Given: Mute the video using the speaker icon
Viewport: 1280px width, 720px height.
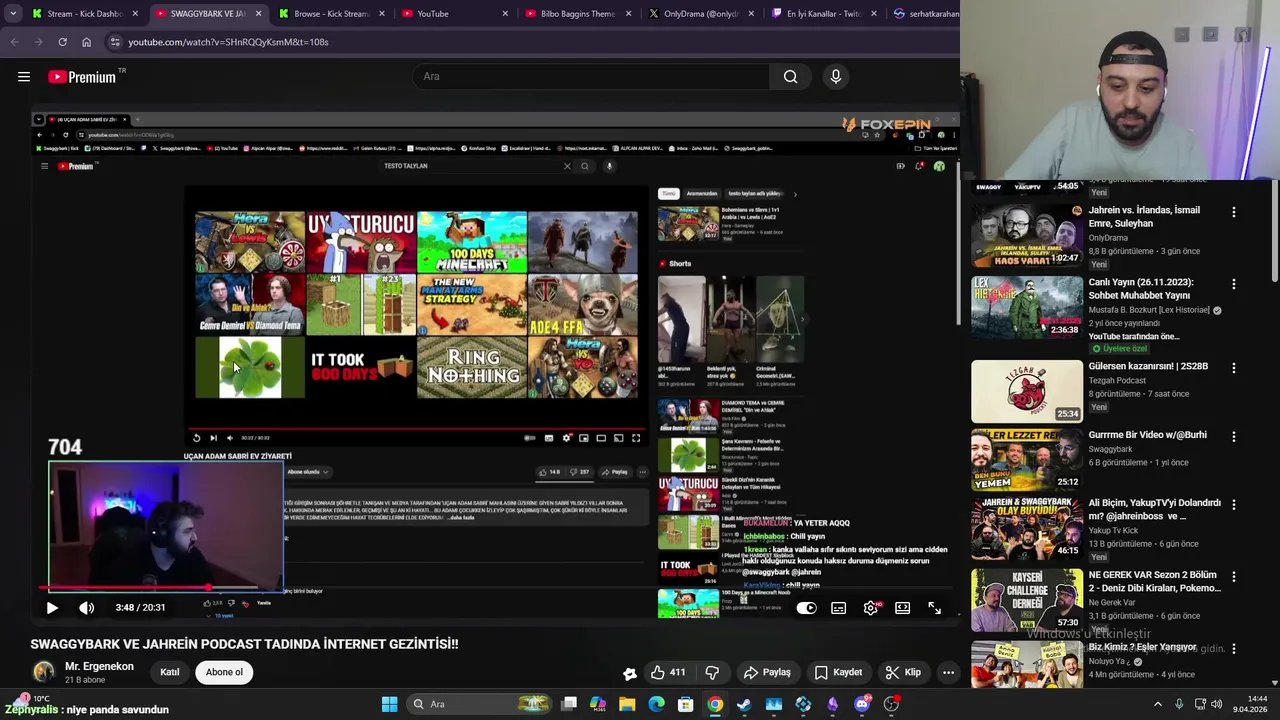Looking at the screenshot, I should click(87, 607).
